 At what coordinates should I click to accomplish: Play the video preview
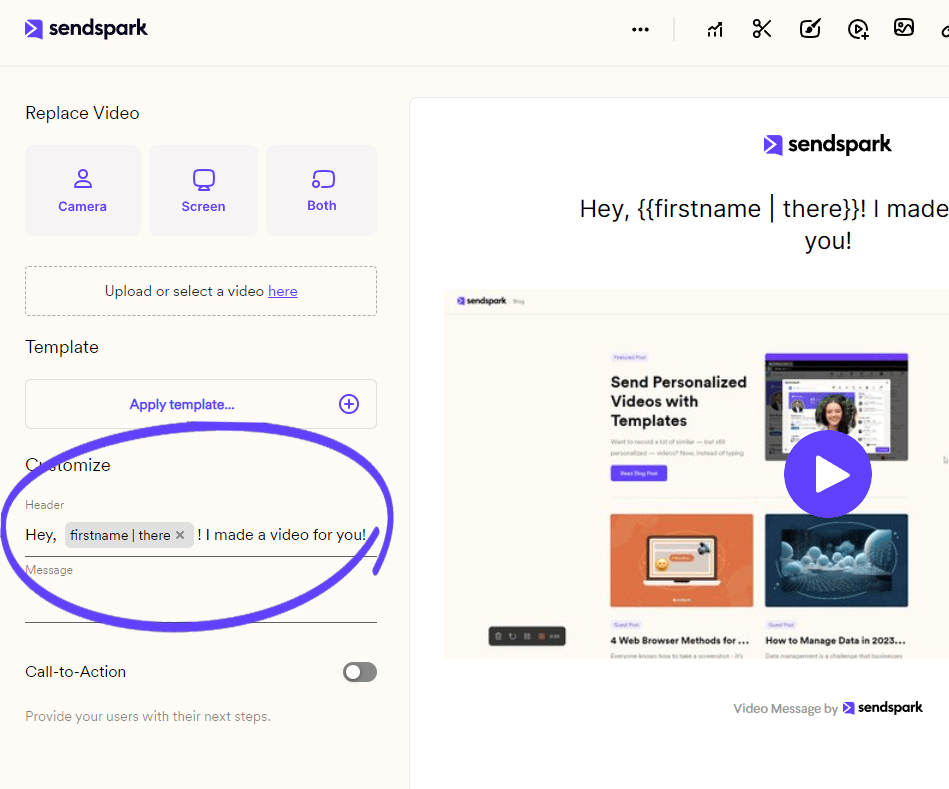pos(828,474)
